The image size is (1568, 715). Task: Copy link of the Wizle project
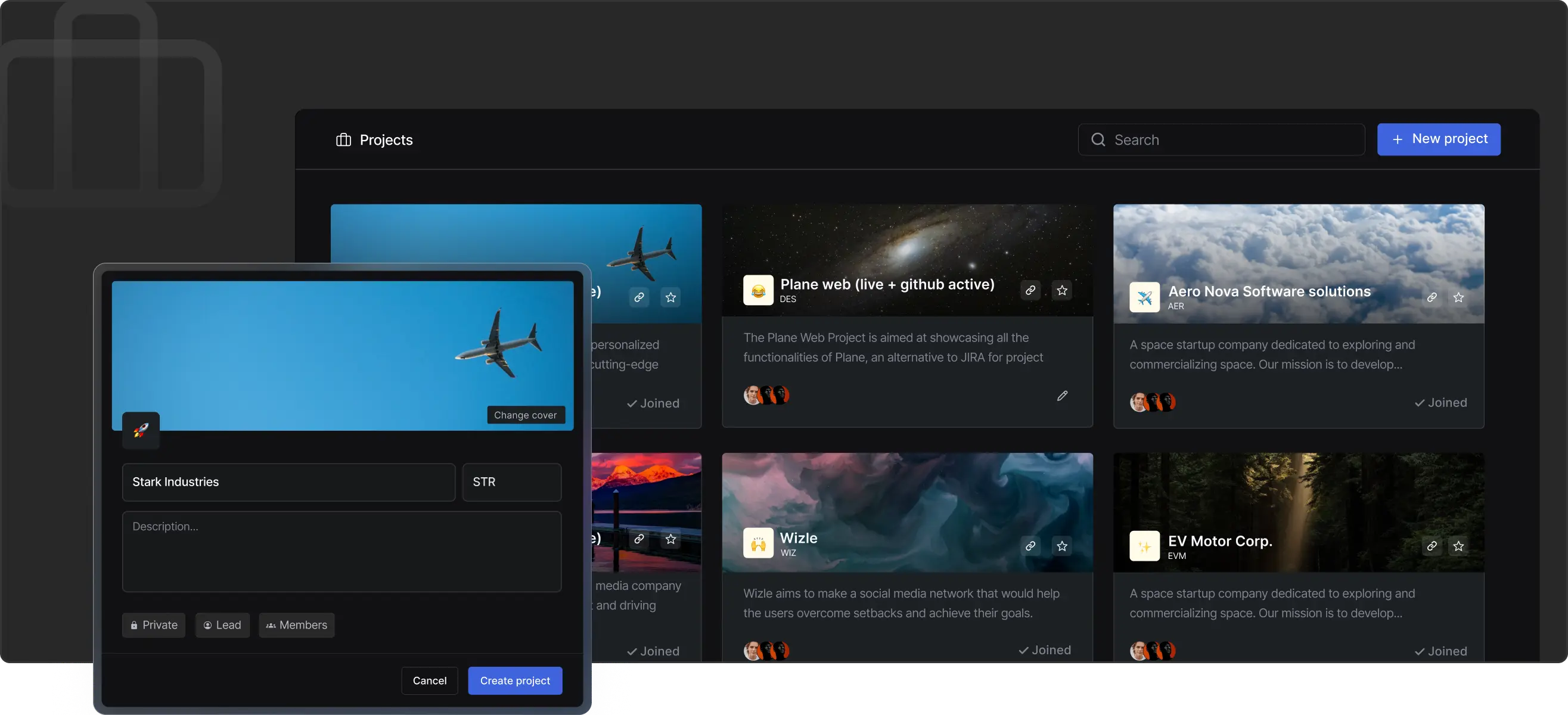pos(1030,546)
